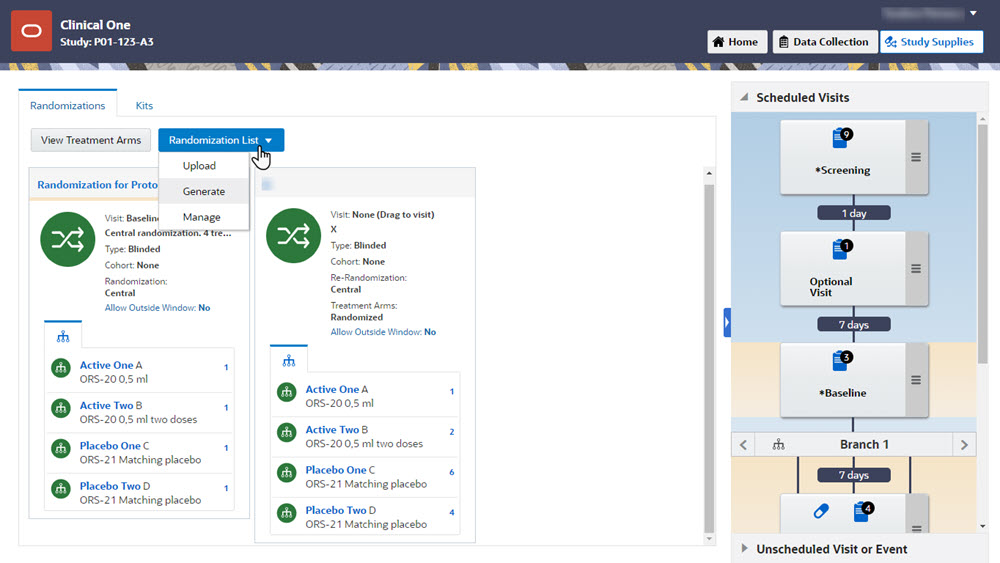Collapse the side panel with blue handle
Viewport: 1000px width, 563px height.
click(727, 323)
